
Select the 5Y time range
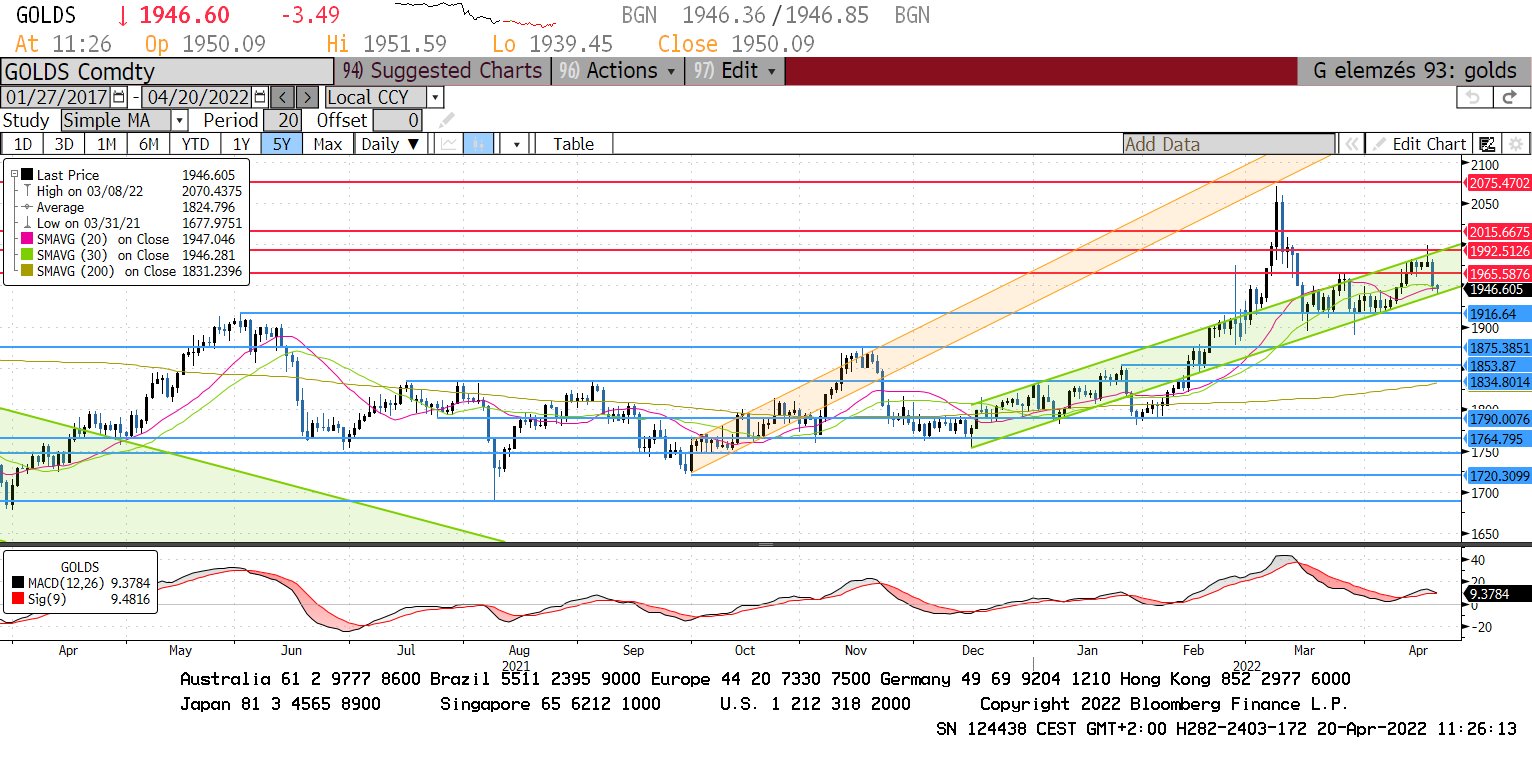click(282, 144)
